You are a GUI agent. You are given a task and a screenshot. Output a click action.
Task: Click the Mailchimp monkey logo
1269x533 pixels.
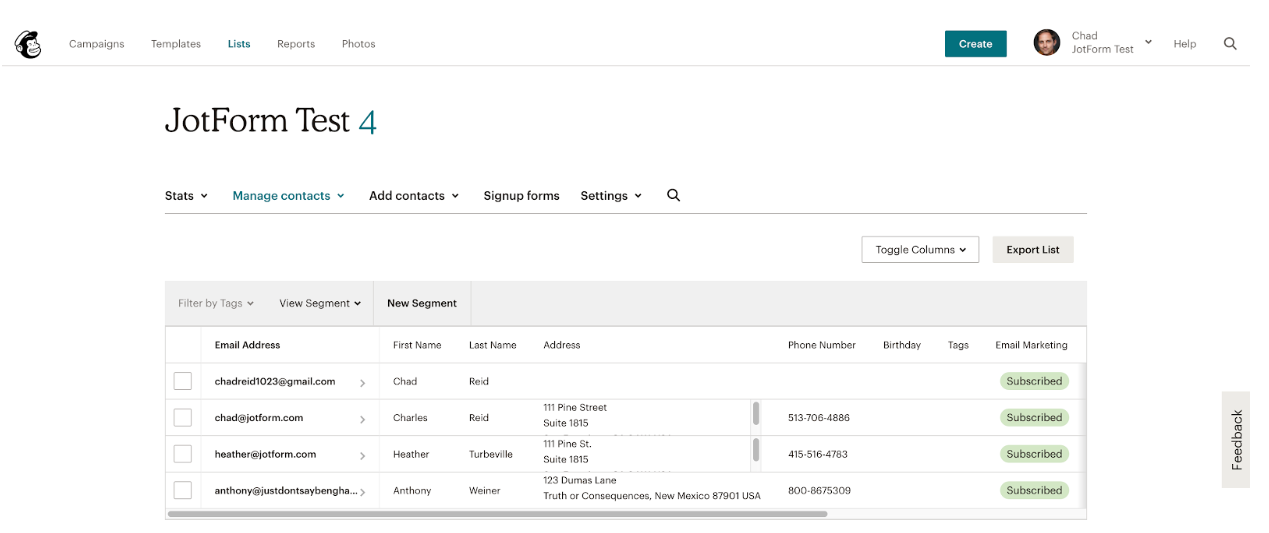[28, 44]
